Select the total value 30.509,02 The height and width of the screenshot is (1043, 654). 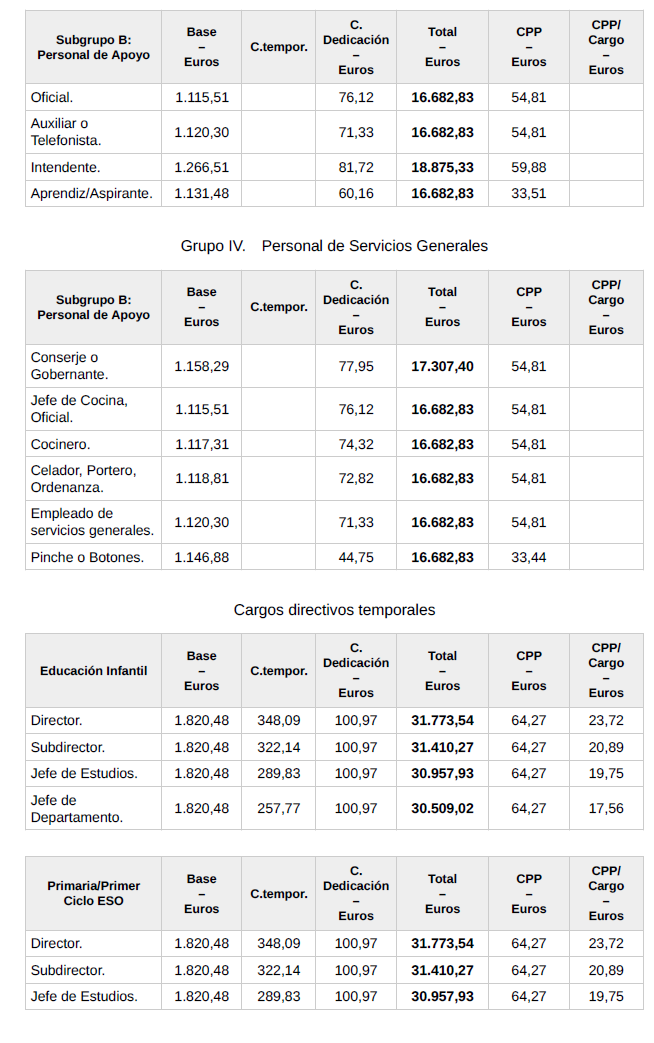[442, 808]
